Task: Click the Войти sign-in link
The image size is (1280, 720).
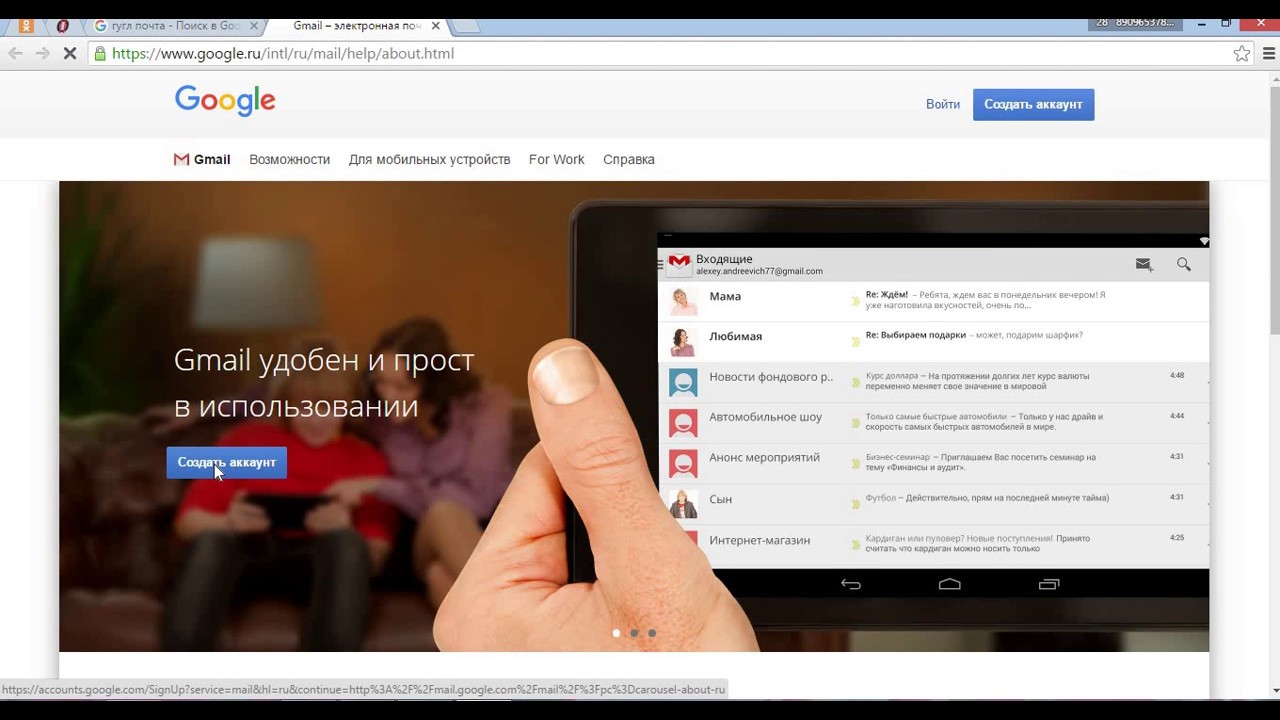Action: [943, 104]
